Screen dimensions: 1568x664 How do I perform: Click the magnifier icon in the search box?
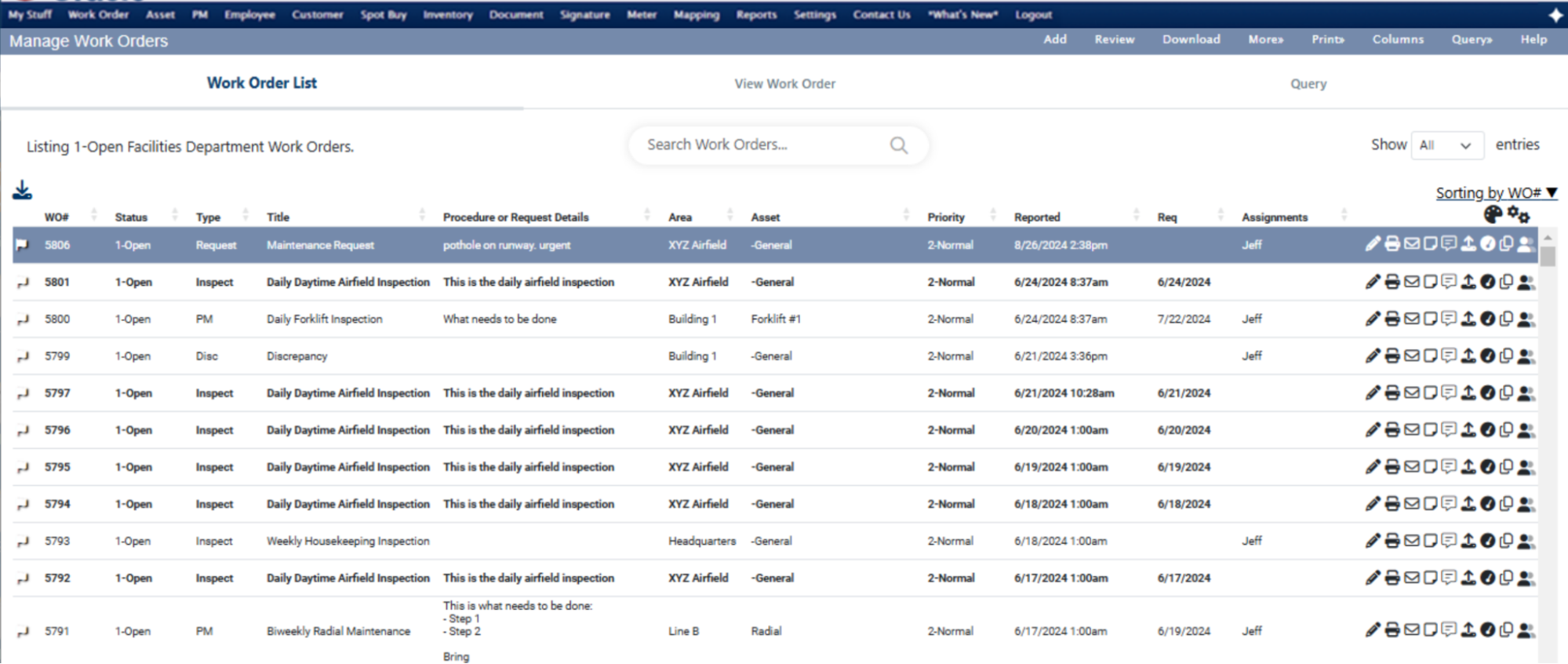tap(899, 145)
